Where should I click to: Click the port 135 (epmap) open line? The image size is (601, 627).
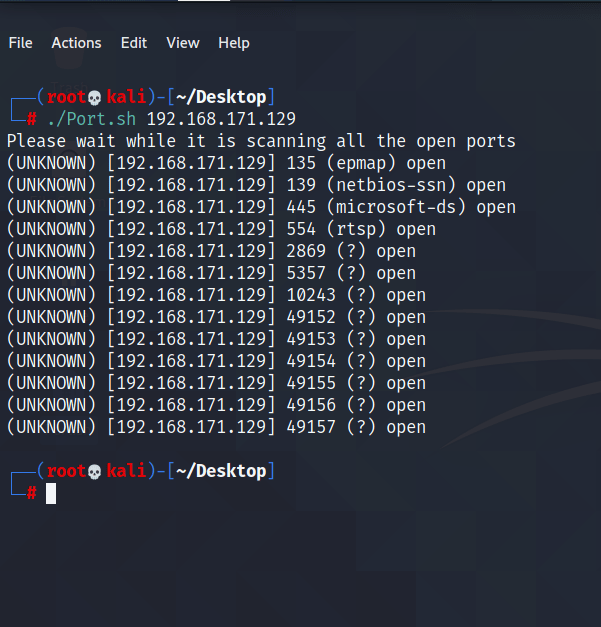226,163
